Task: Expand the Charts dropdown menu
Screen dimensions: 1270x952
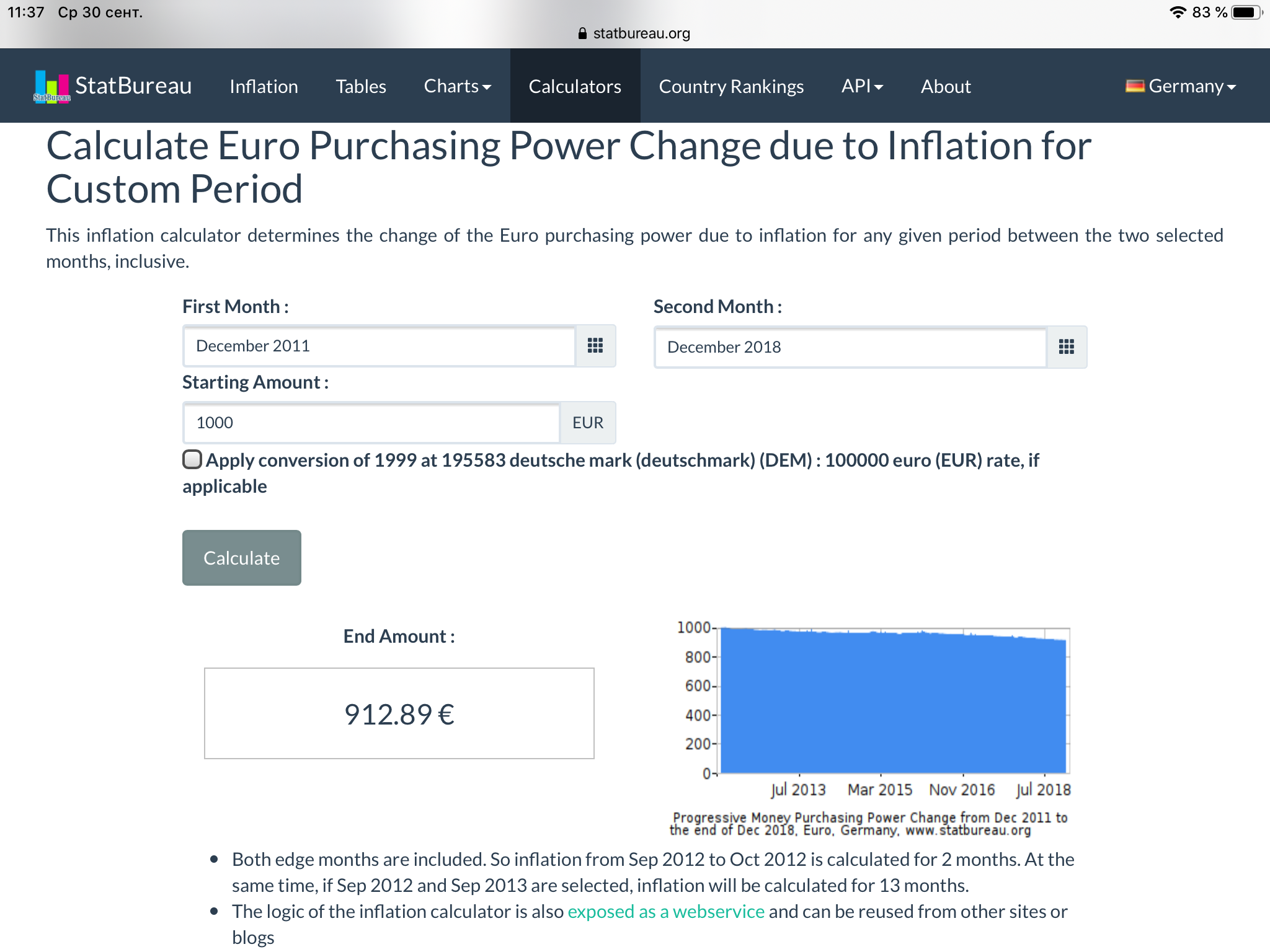Action: tap(458, 86)
